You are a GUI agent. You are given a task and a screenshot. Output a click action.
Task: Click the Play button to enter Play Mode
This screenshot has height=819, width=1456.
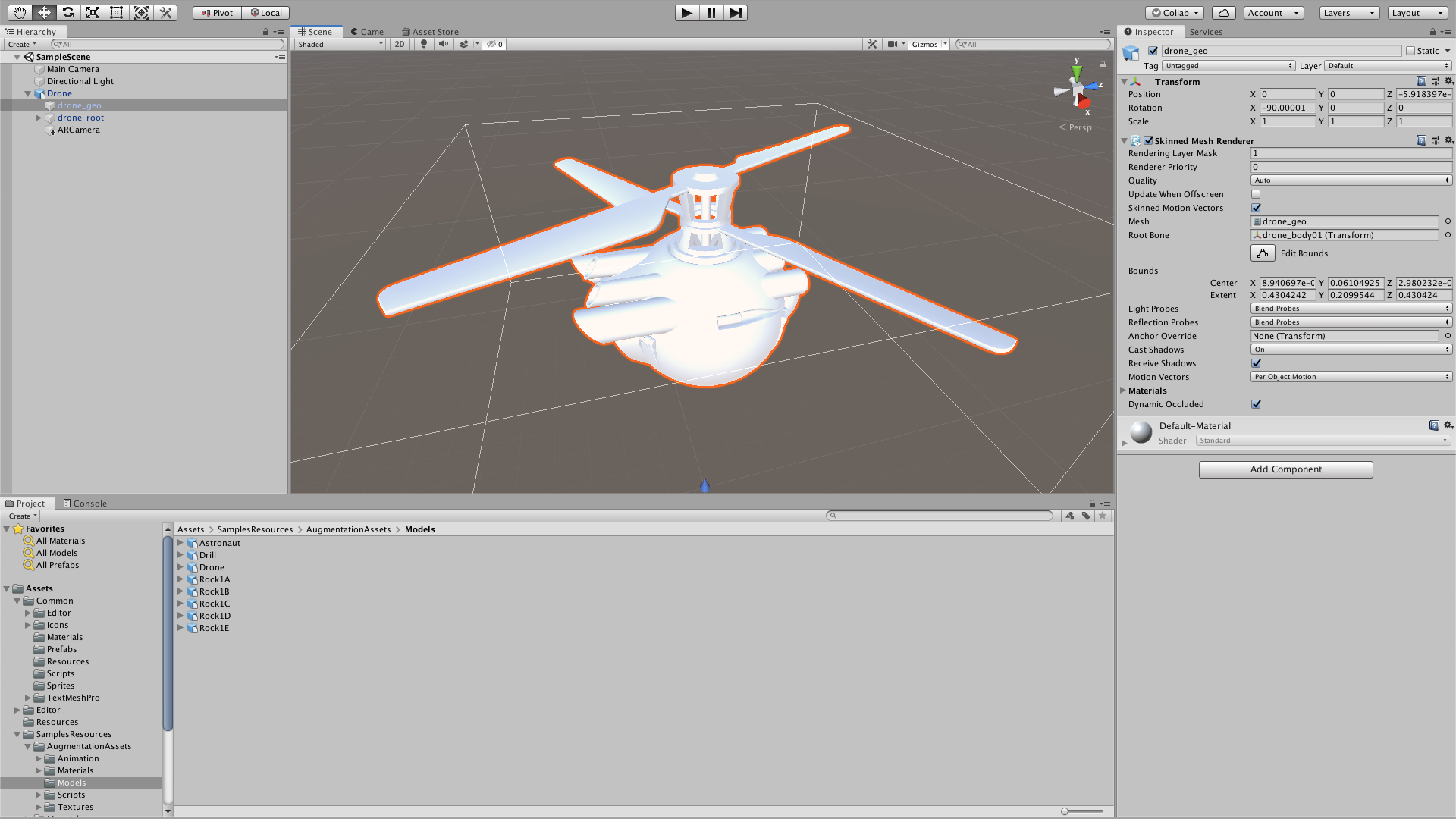click(x=686, y=12)
